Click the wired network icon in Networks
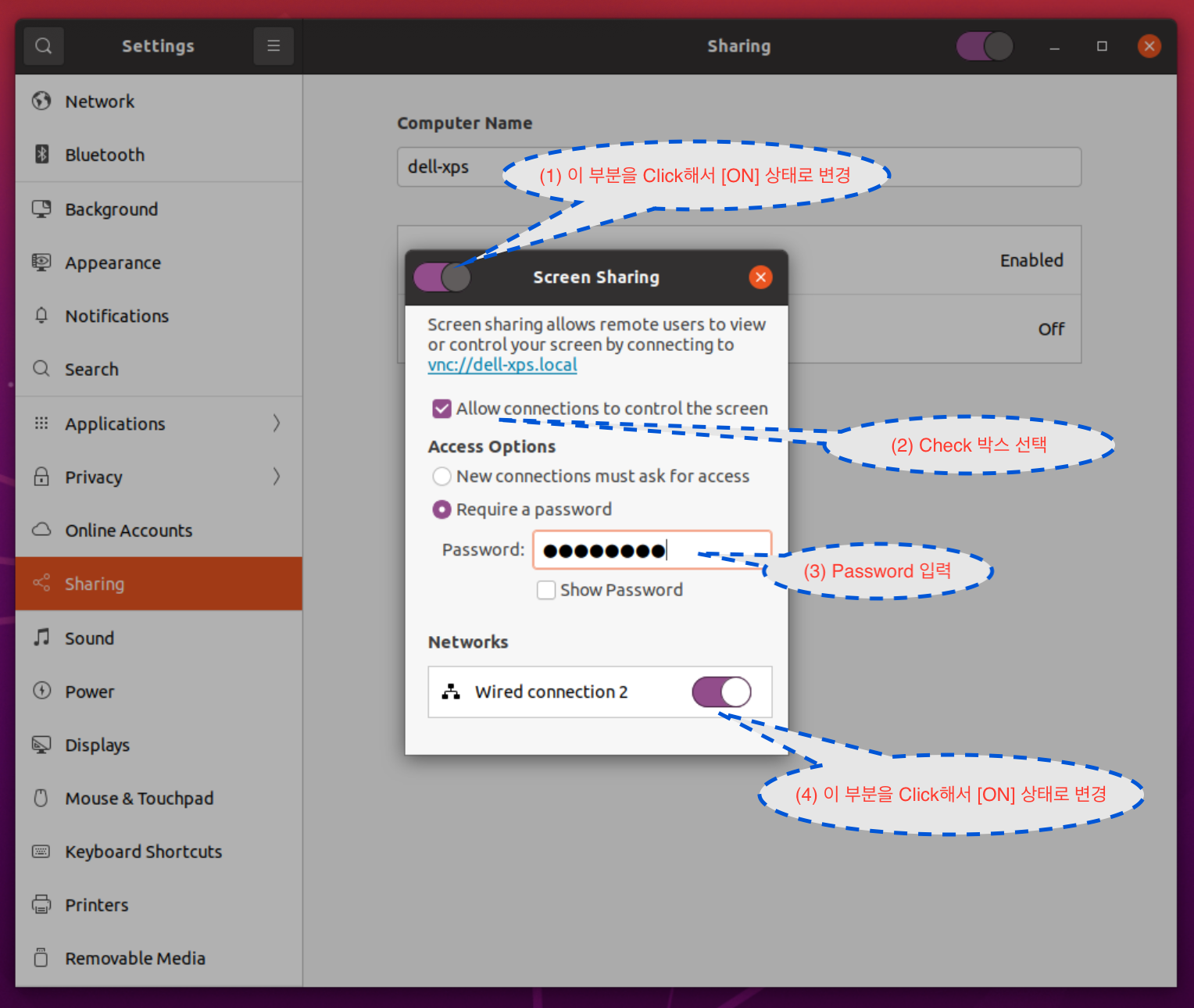Screen dimensions: 1194x1008 (x=451, y=692)
